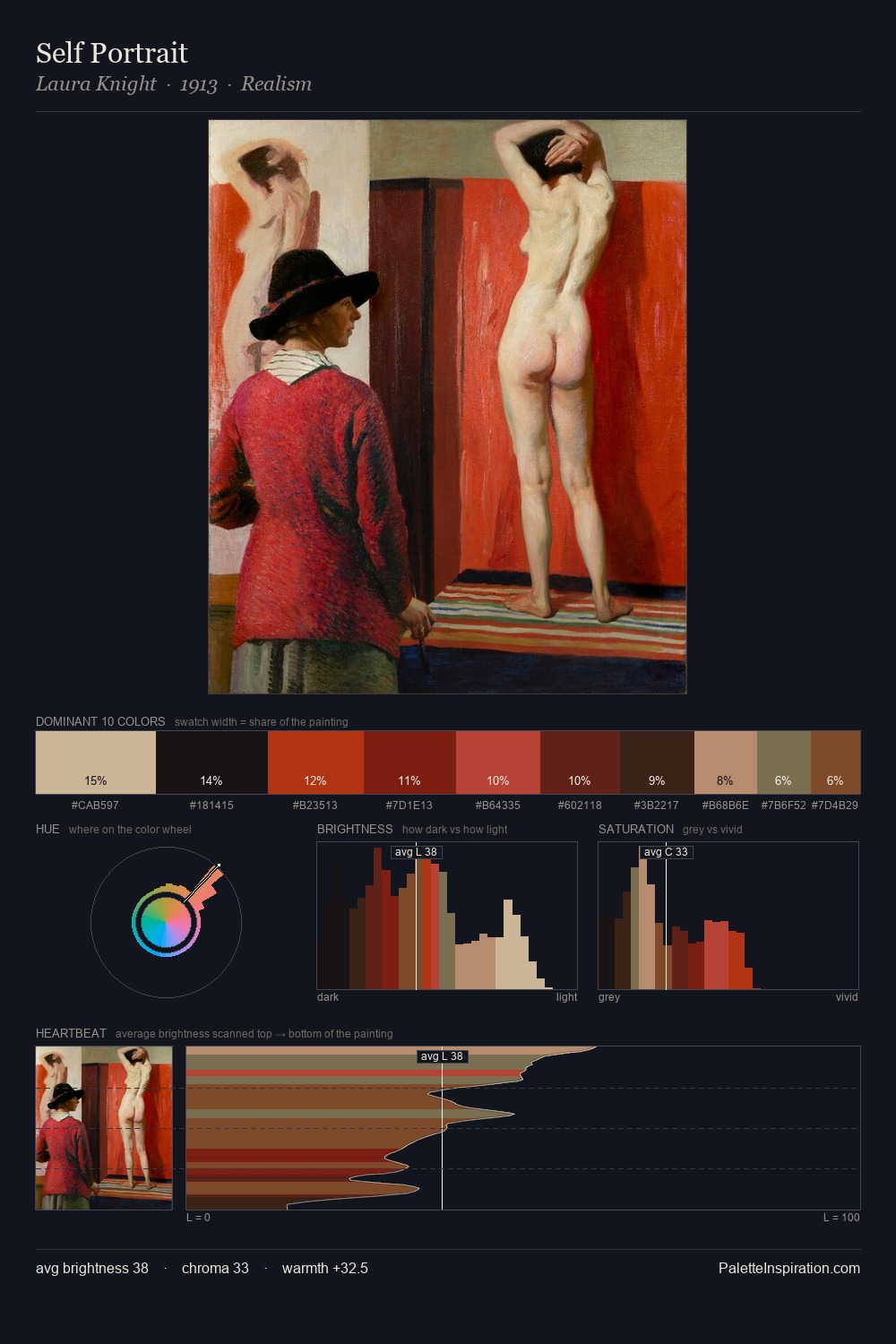Click the 'HUE' section heading

click(x=47, y=829)
